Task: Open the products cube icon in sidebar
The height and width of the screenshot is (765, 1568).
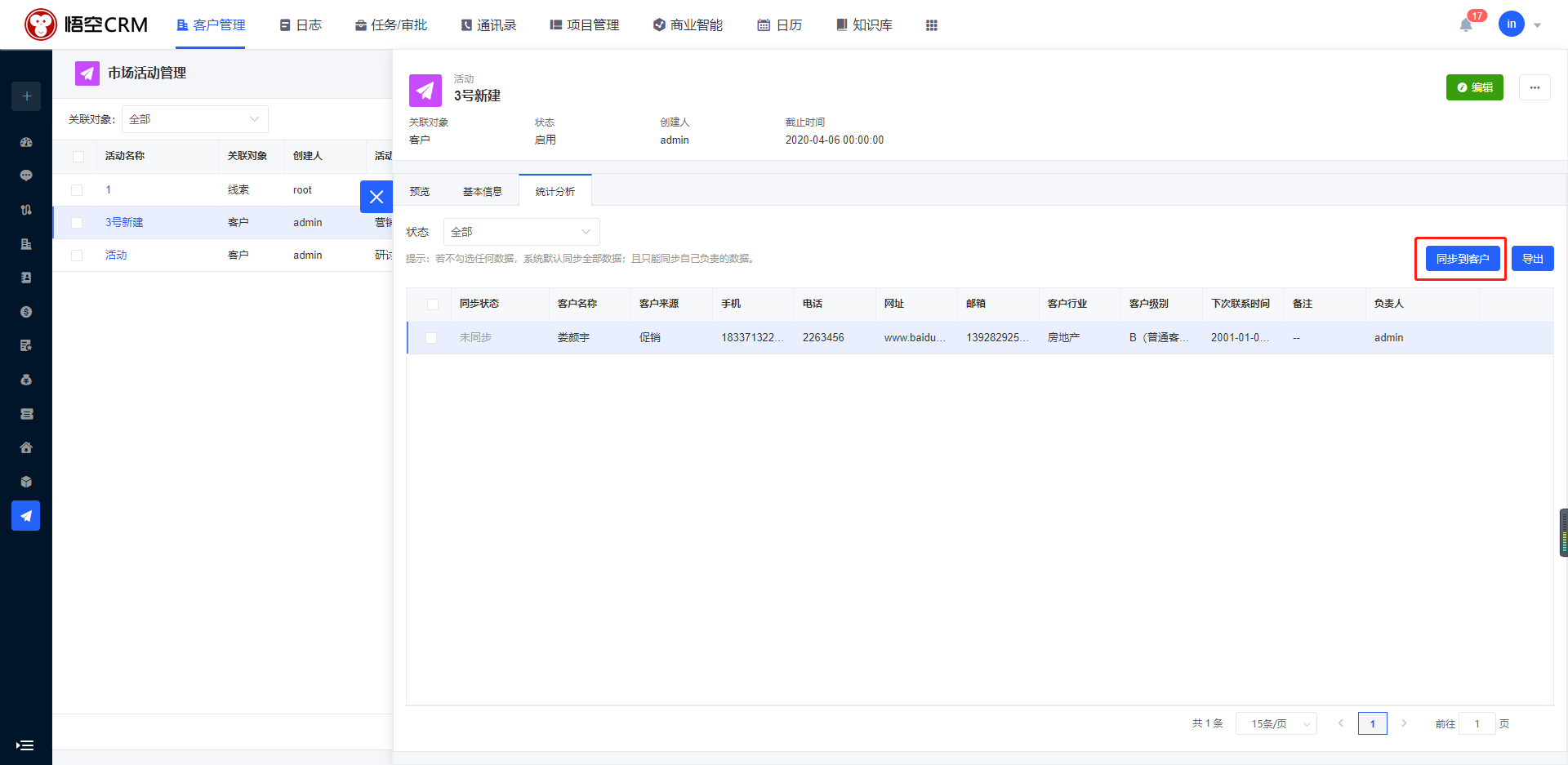Action: pos(26,482)
